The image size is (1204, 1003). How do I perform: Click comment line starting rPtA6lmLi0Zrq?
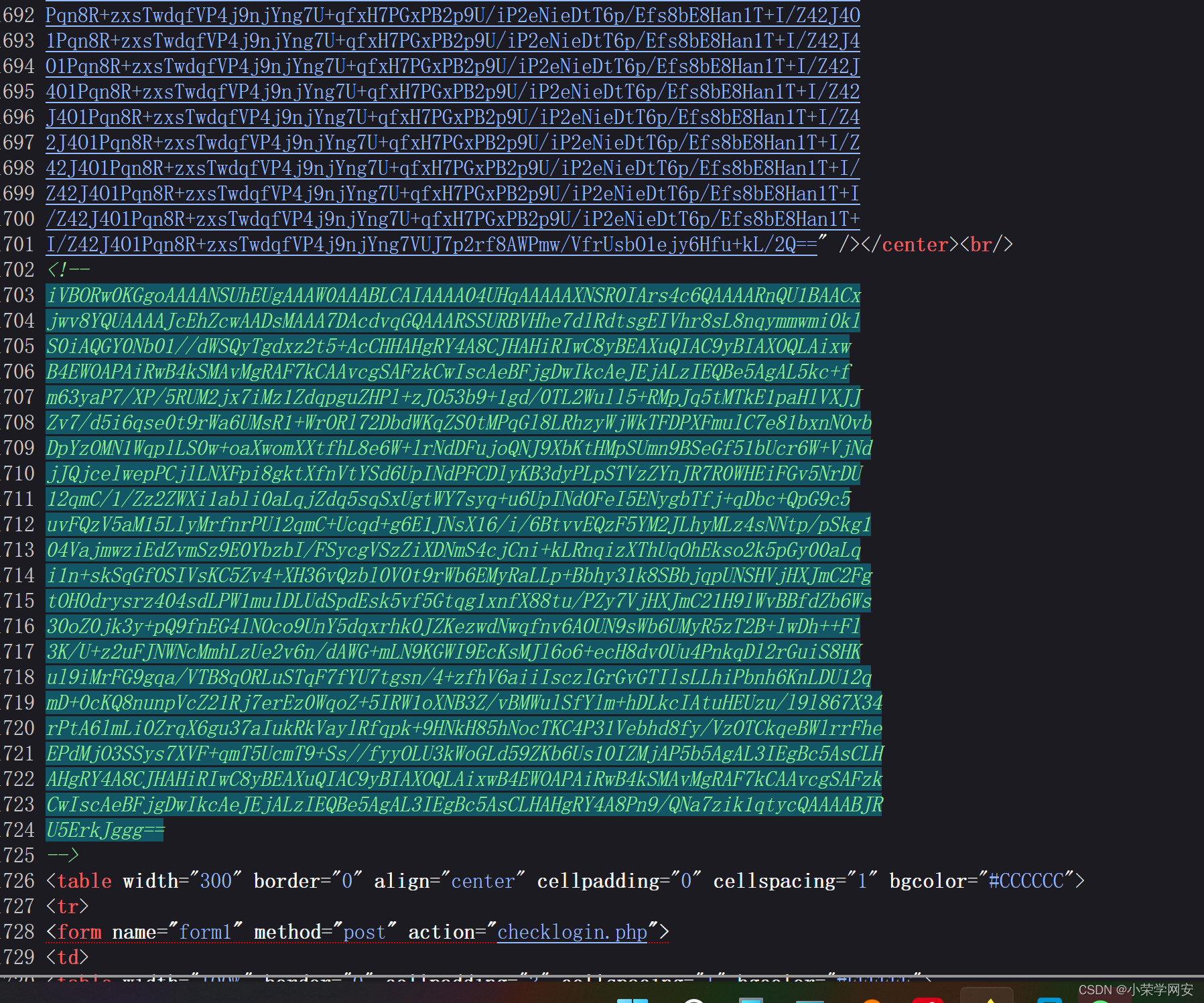[x=464, y=728]
